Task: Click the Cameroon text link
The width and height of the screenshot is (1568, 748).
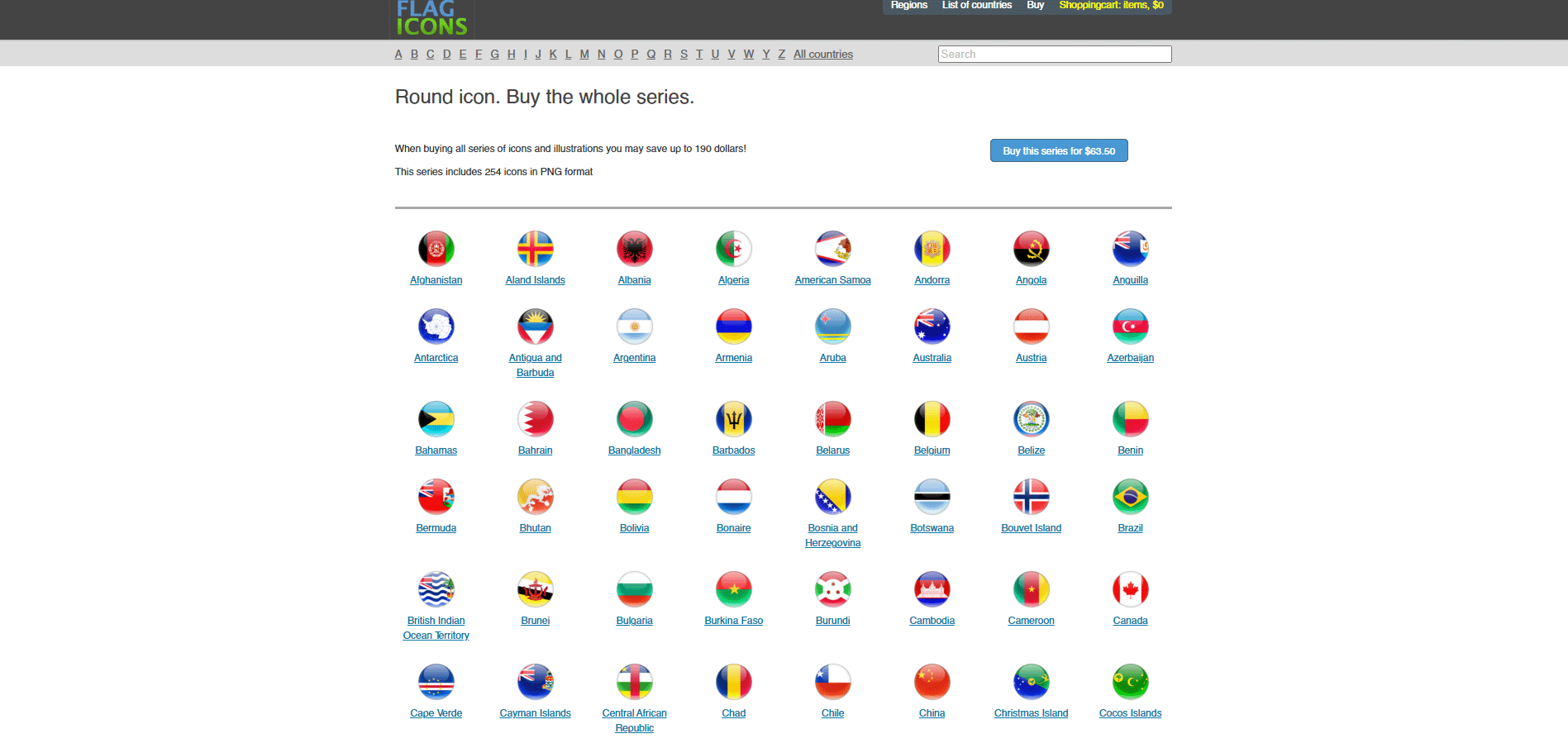Action: [1032, 621]
